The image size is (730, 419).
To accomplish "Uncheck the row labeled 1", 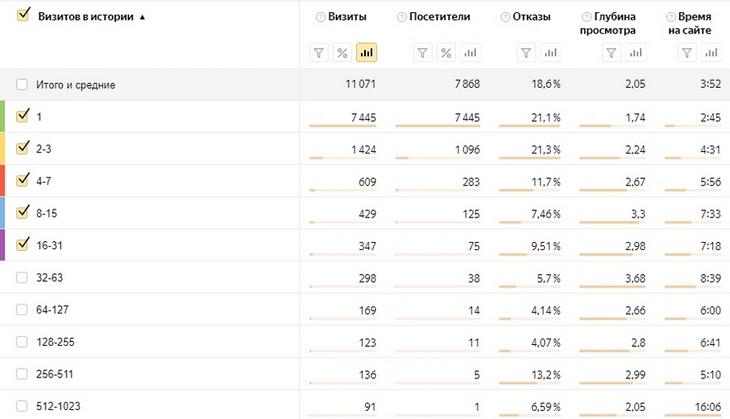I will (x=22, y=116).
